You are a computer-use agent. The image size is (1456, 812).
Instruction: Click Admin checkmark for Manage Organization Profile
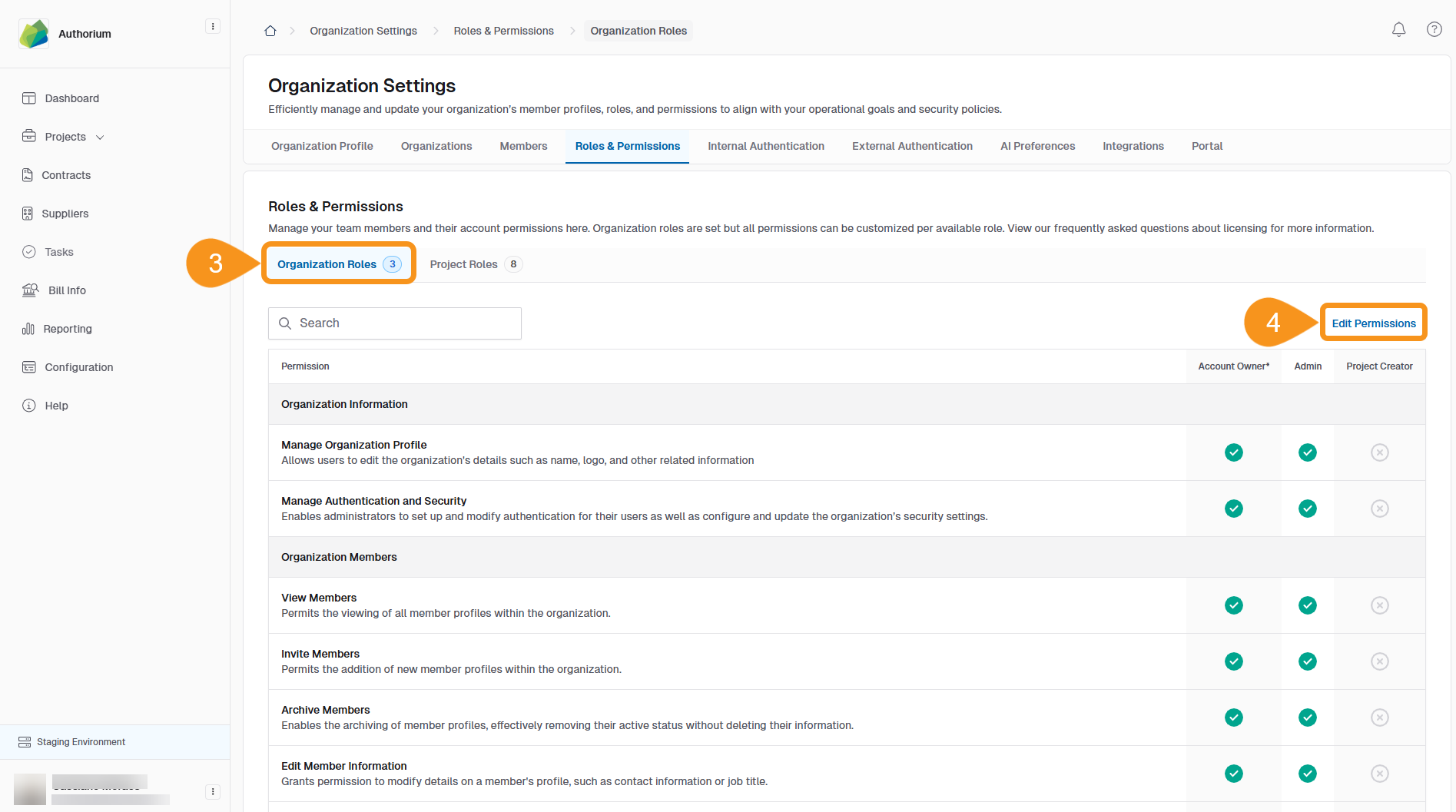1307,452
